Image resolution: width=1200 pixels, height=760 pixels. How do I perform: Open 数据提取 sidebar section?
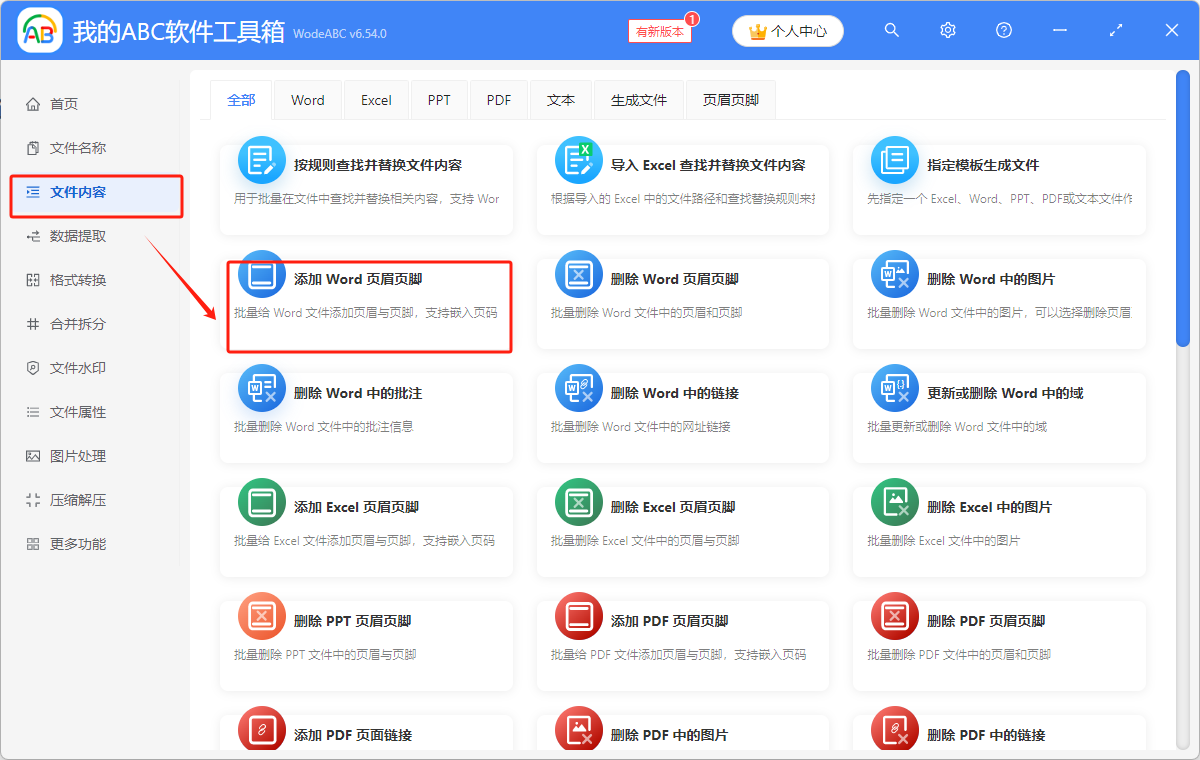[78, 236]
